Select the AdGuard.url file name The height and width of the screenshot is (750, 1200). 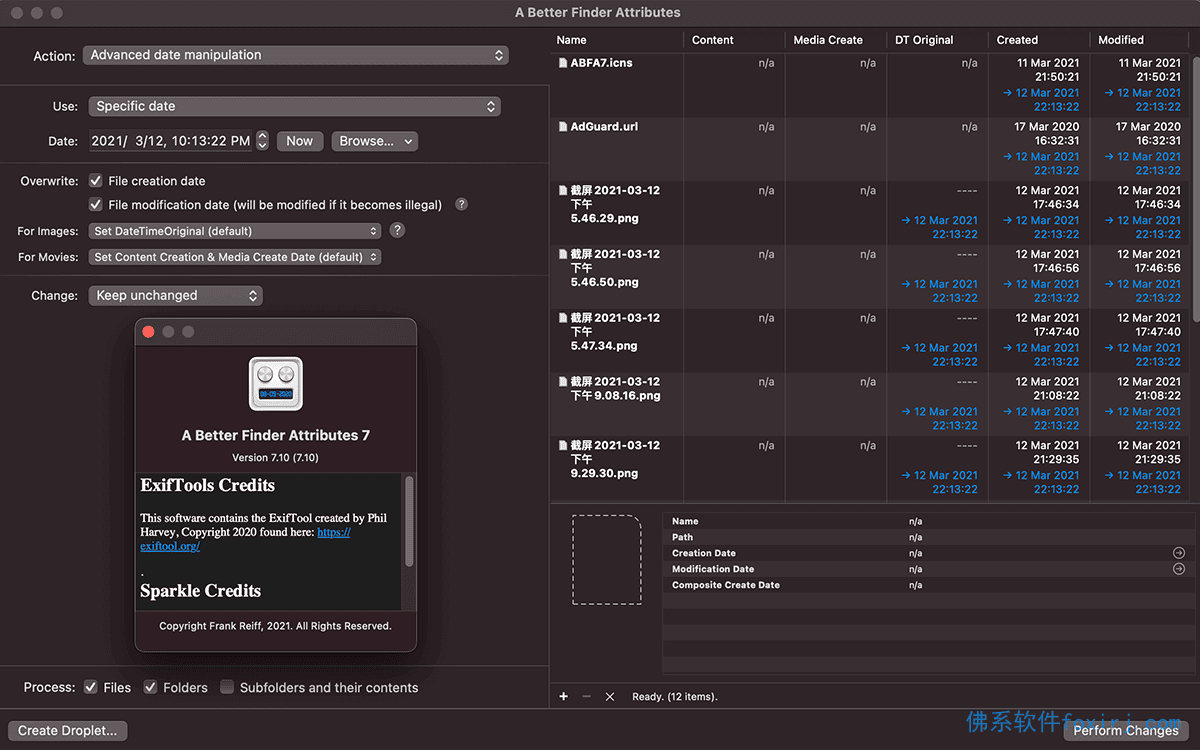604,127
